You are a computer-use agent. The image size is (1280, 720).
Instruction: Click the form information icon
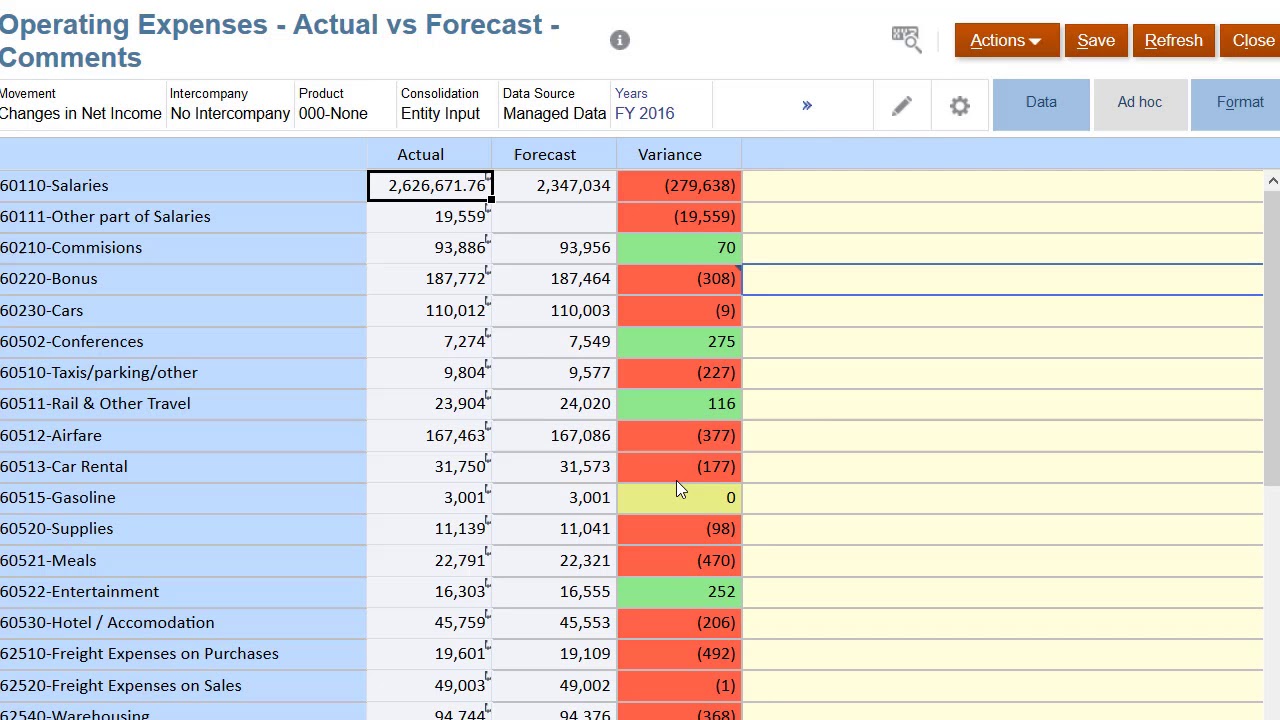coord(620,40)
